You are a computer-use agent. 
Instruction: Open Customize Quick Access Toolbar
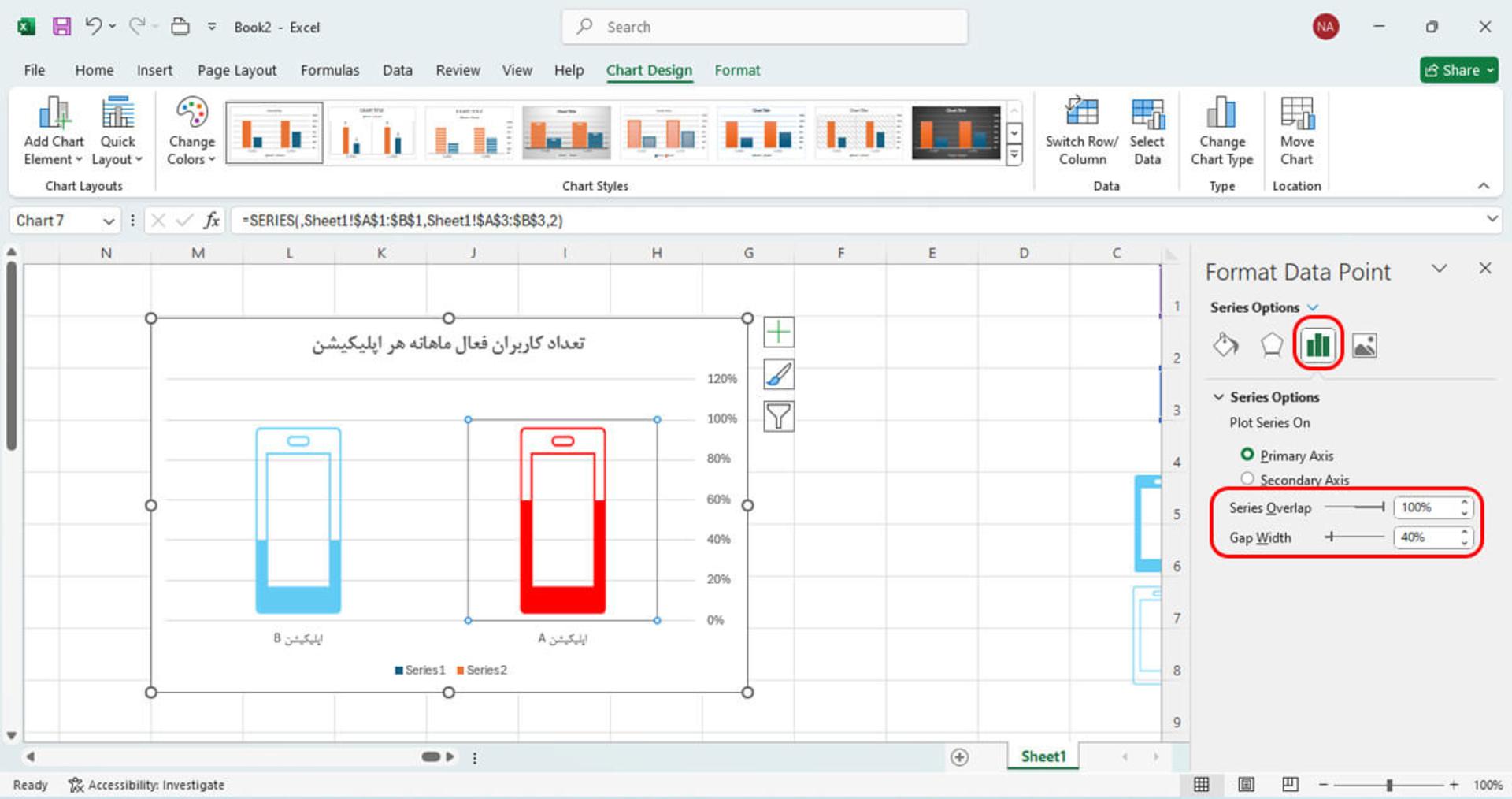[212, 27]
